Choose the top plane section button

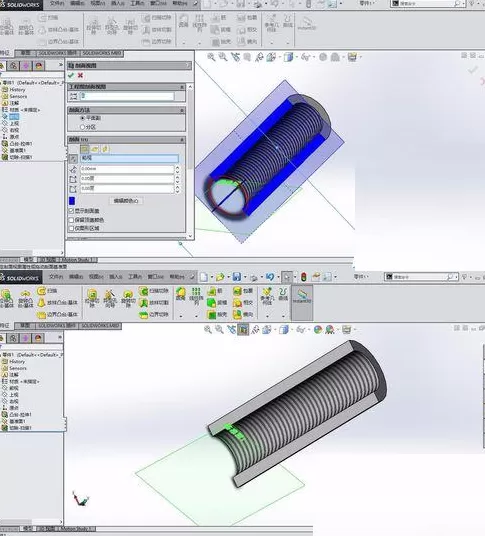click(x=95, y=149)
